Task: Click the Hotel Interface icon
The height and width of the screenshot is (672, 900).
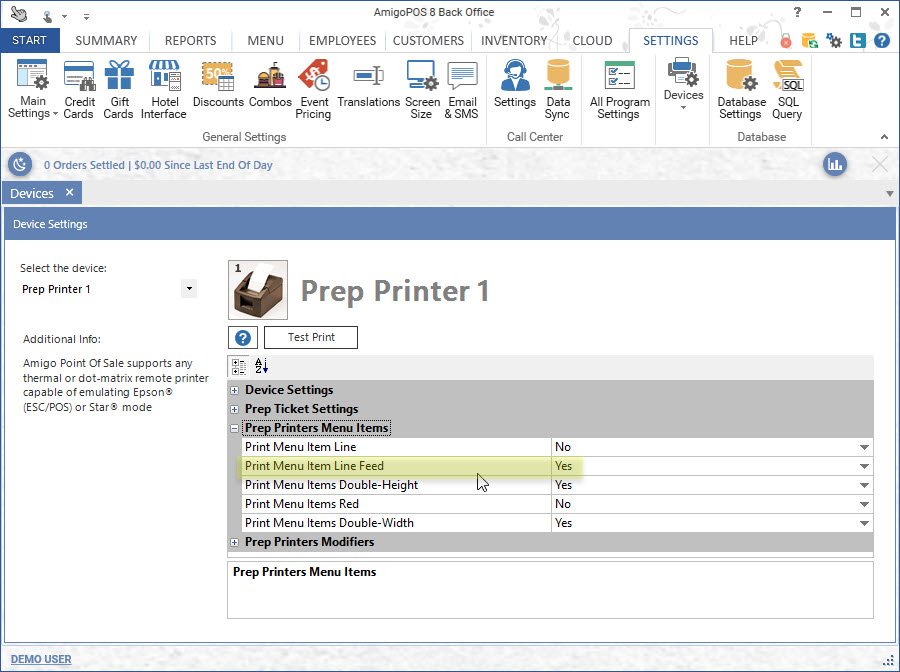Action: coord(163,89)
